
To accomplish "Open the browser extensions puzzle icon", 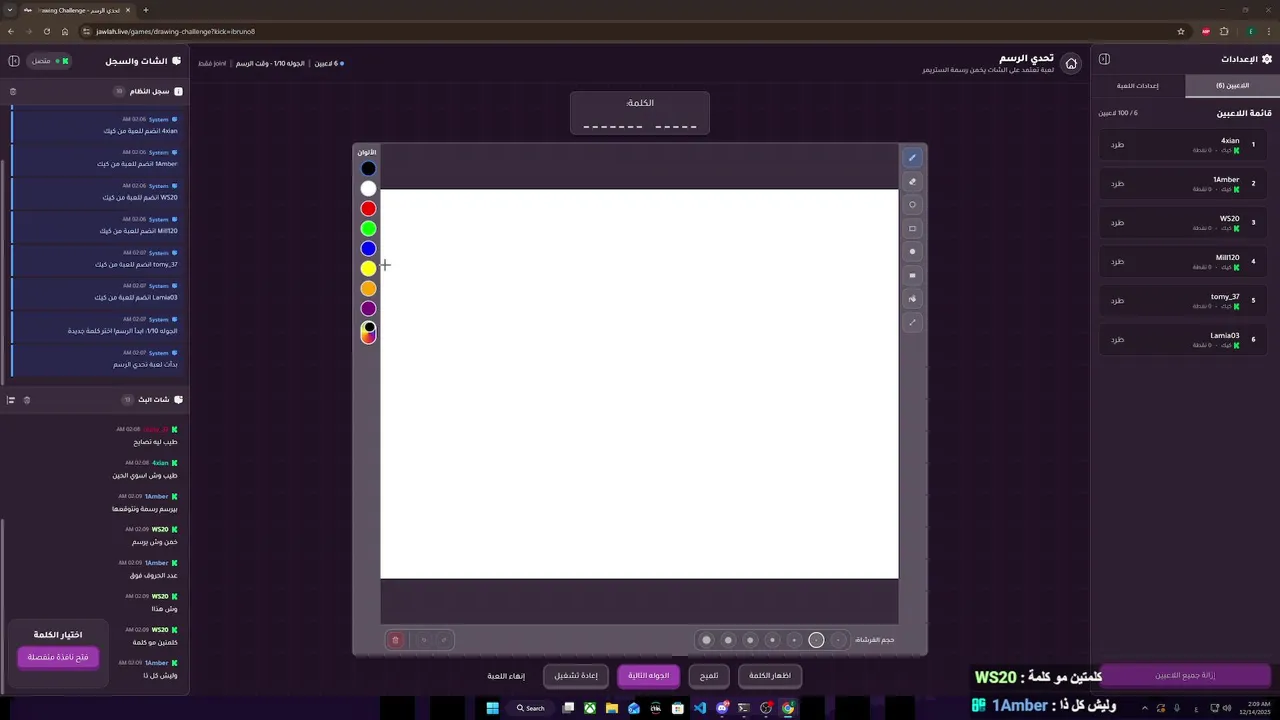I will pyautogui.click(x=1224, y=31).
